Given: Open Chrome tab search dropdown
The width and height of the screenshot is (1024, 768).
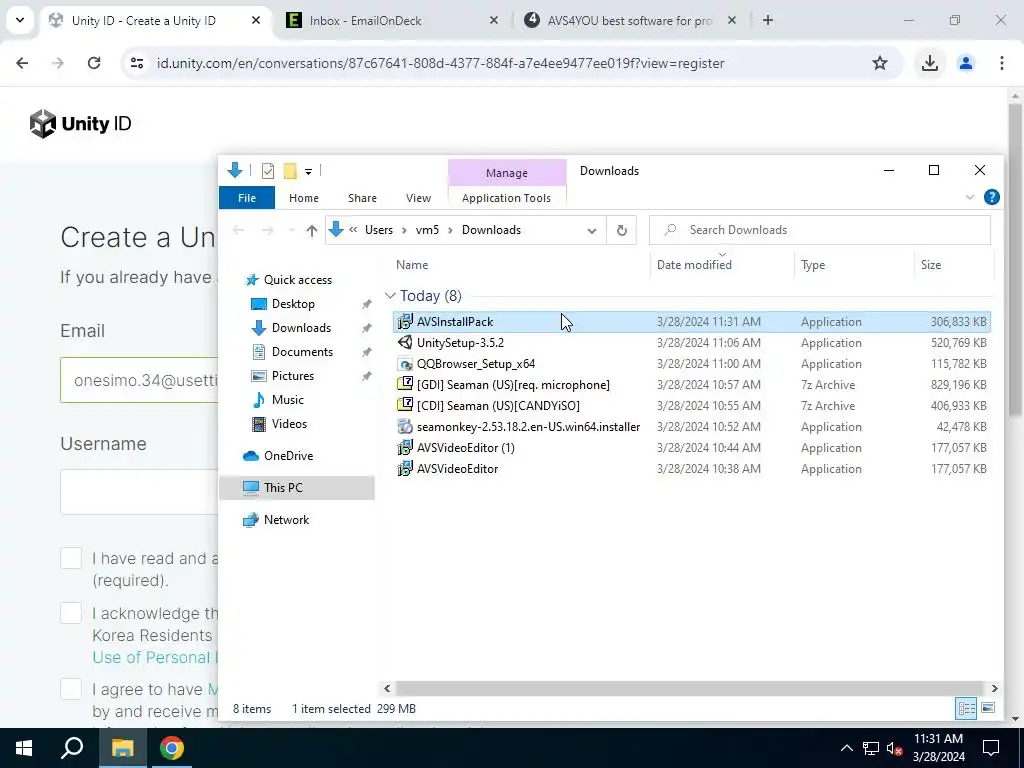Looking at the screenshot, I should [20, 20].
